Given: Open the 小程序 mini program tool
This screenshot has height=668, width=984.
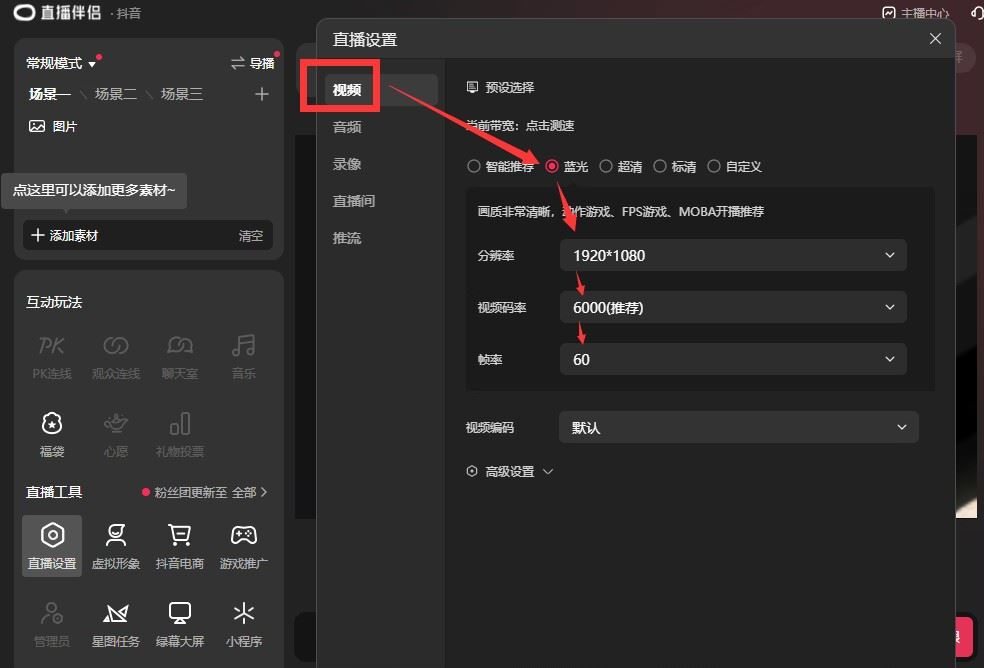Looking at the screenshot, I should click(x=243, y=624).
